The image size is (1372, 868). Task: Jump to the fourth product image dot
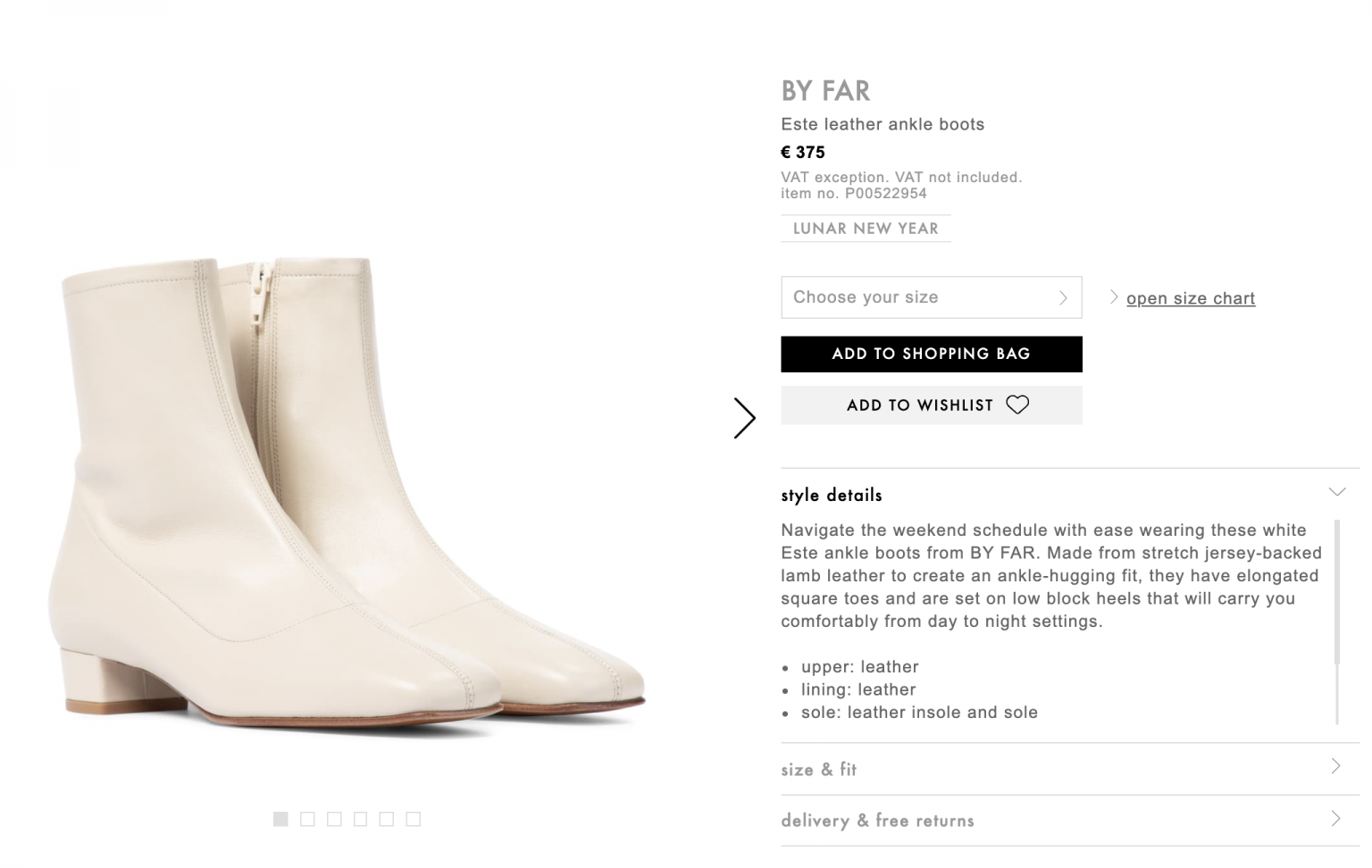coord(360,819)
